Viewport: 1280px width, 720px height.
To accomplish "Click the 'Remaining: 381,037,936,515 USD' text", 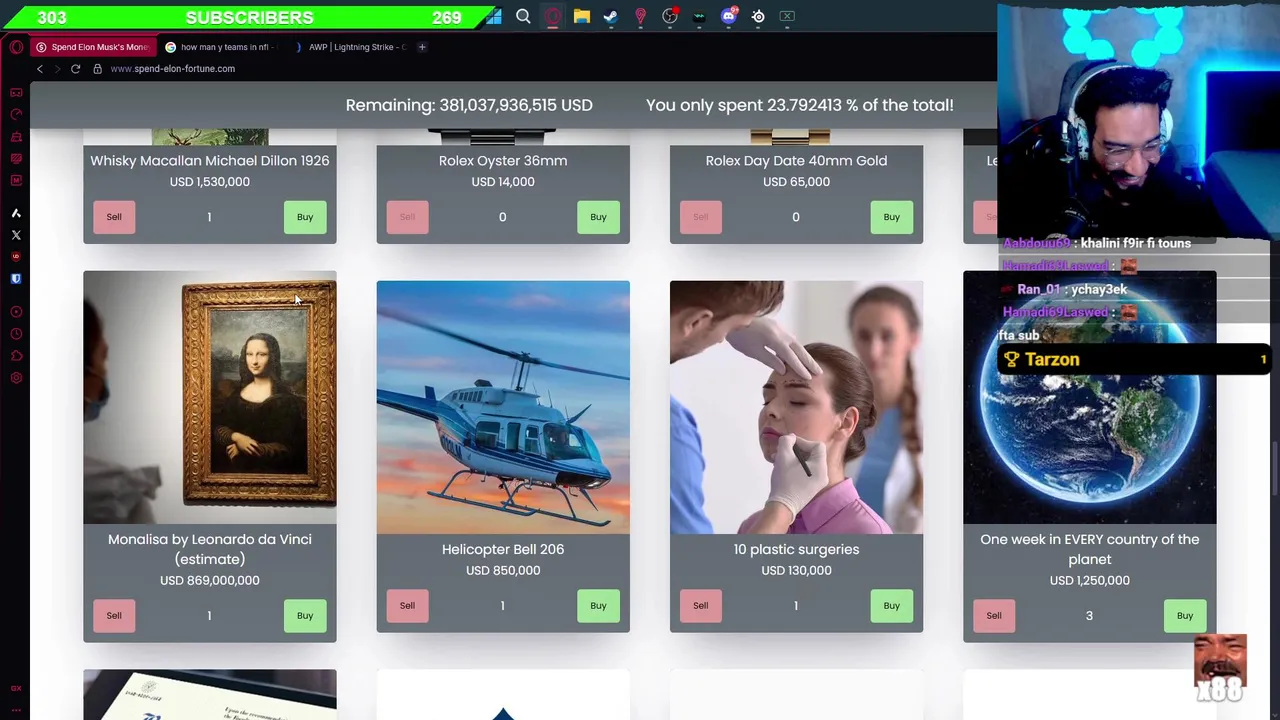I will (469, 105).
